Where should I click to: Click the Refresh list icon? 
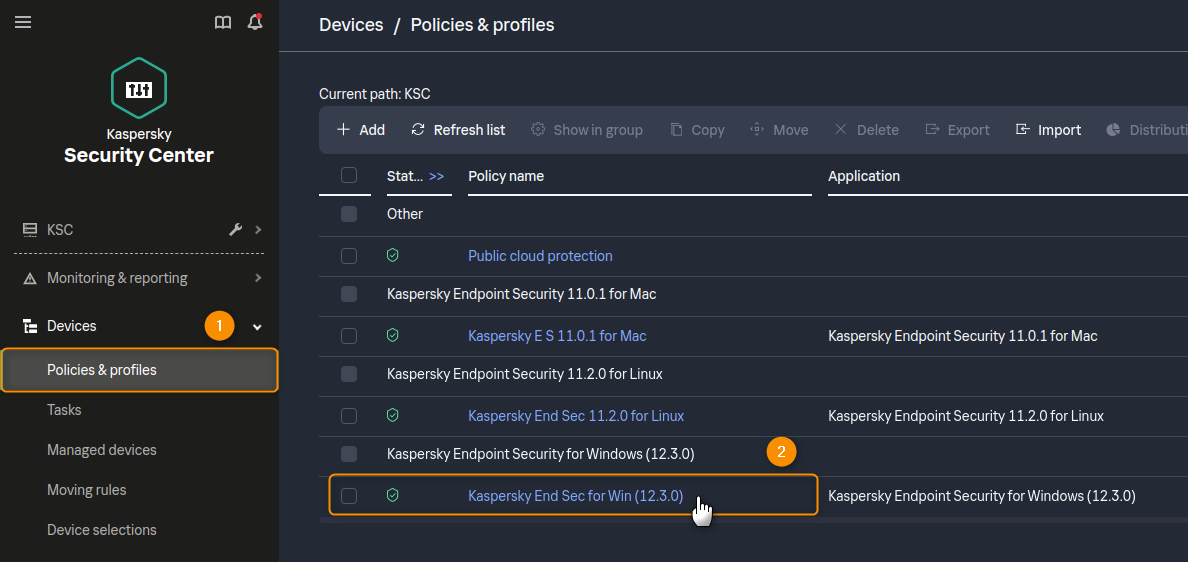[418, 130]
